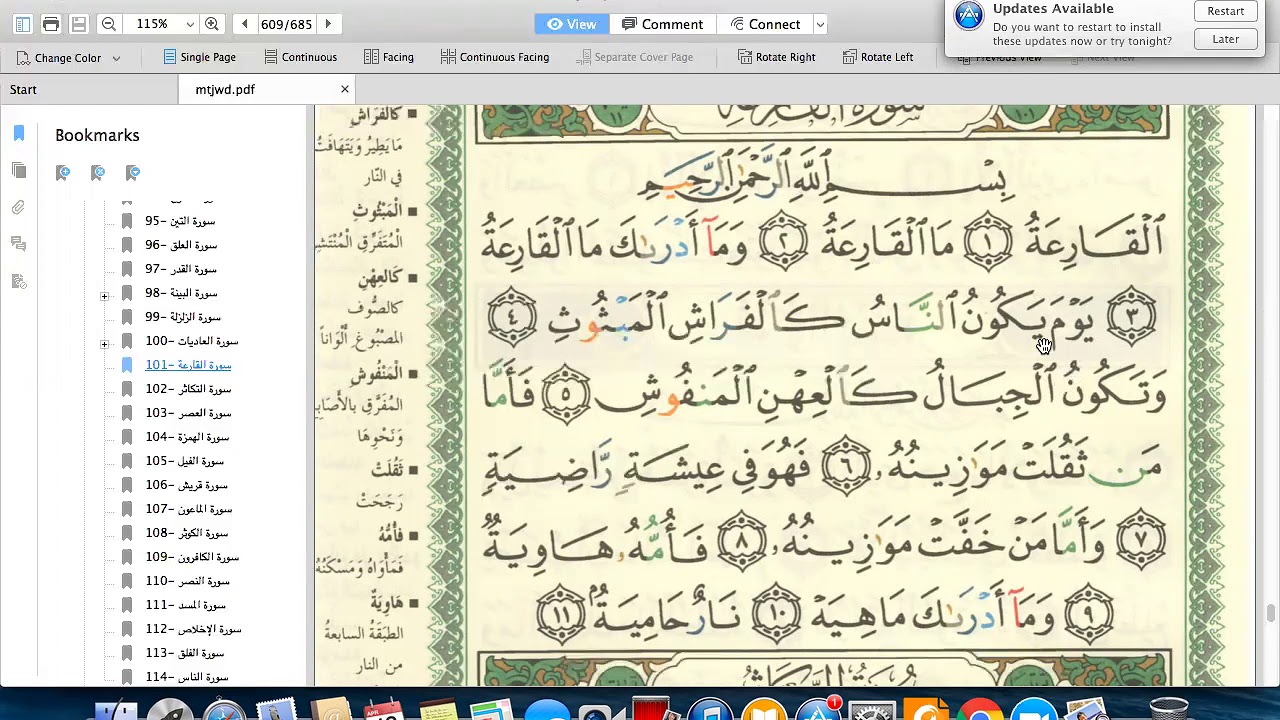Switch to Continuous view mode
1280x720 pixels.
click(x=300, y=57)
